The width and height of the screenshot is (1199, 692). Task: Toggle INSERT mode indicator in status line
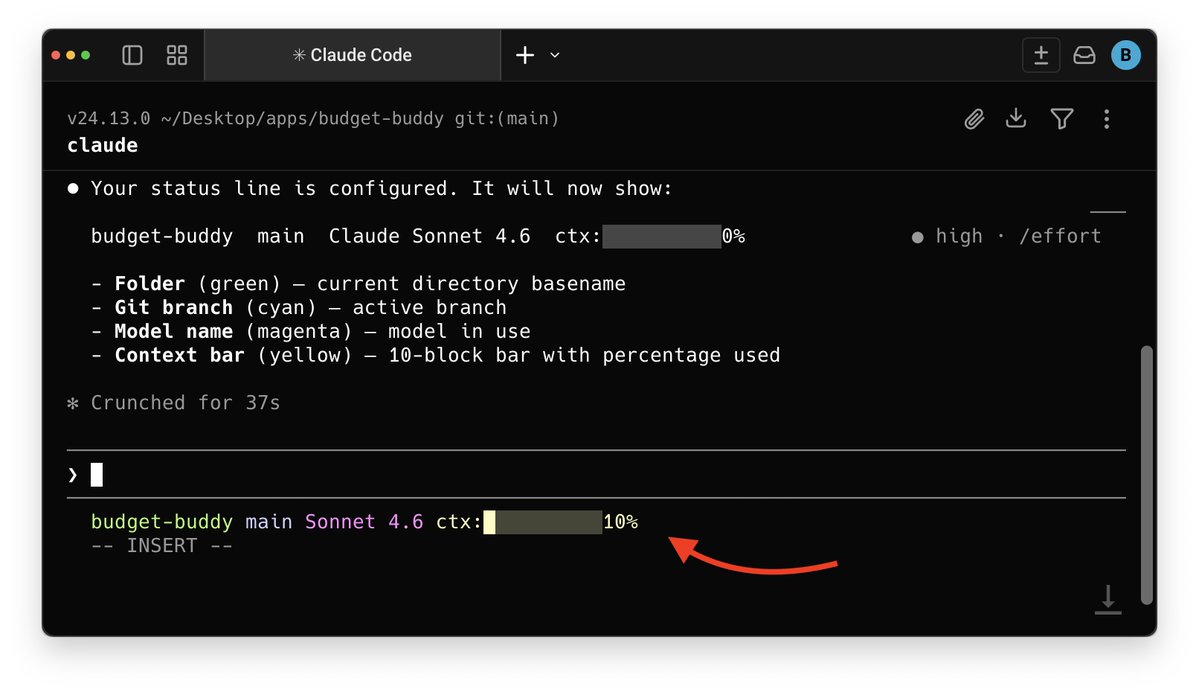[162, 545]
